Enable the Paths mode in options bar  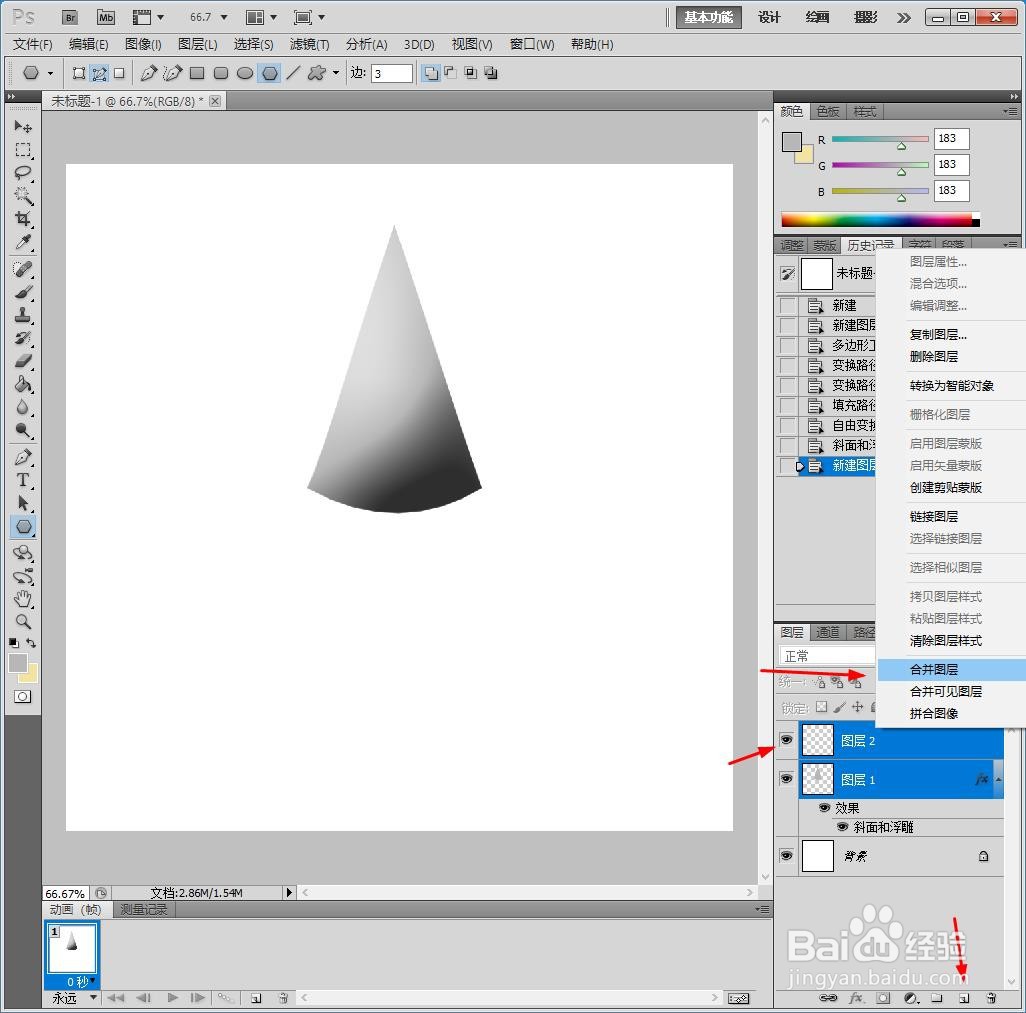click(x=99, y=73)
